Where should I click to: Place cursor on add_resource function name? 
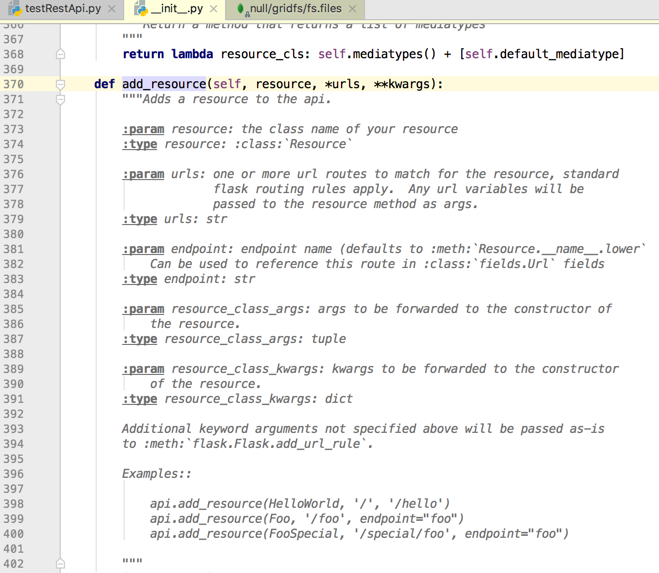click(x=164, y=84)
